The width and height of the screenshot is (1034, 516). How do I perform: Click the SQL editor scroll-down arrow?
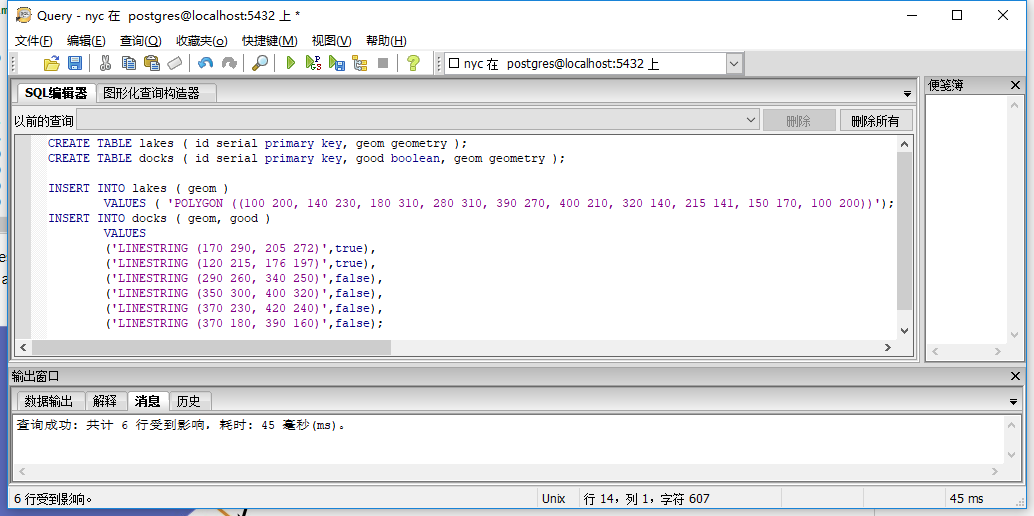[904, 331]
